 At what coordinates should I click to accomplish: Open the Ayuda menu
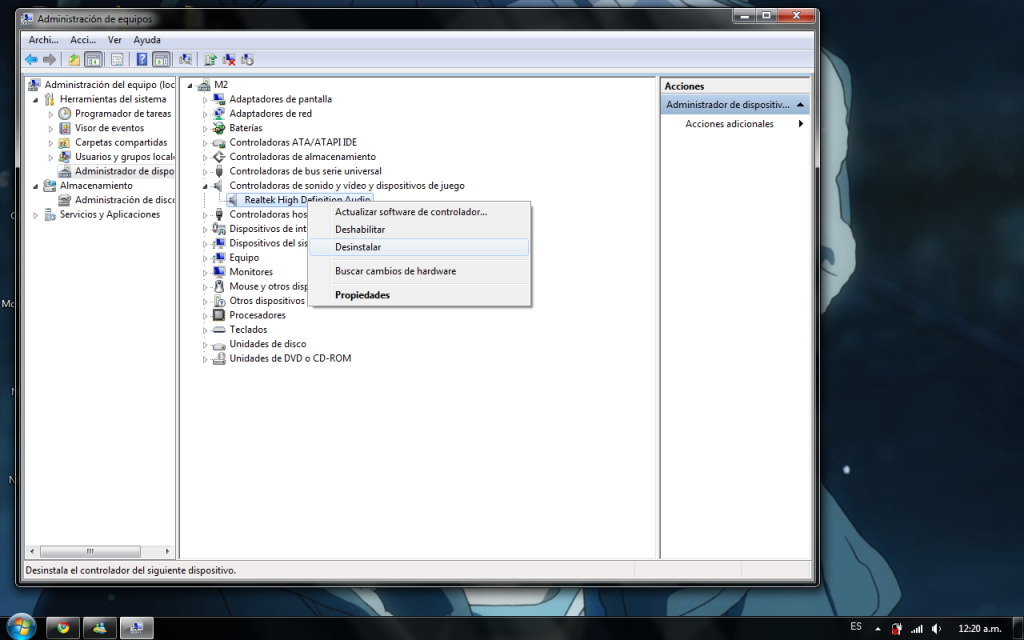coord(147,40)
